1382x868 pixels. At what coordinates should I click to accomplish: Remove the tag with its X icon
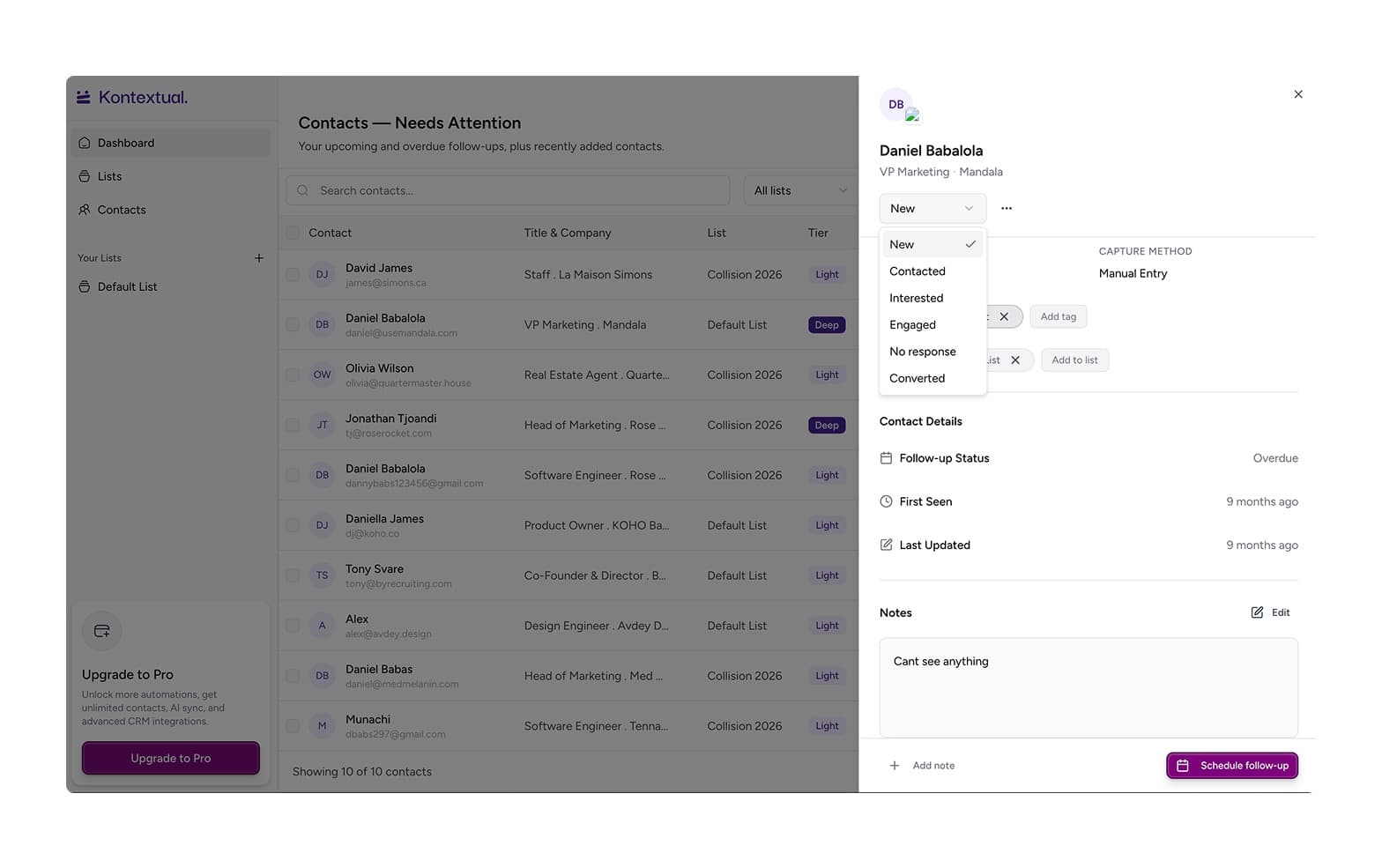[1004, 317]
